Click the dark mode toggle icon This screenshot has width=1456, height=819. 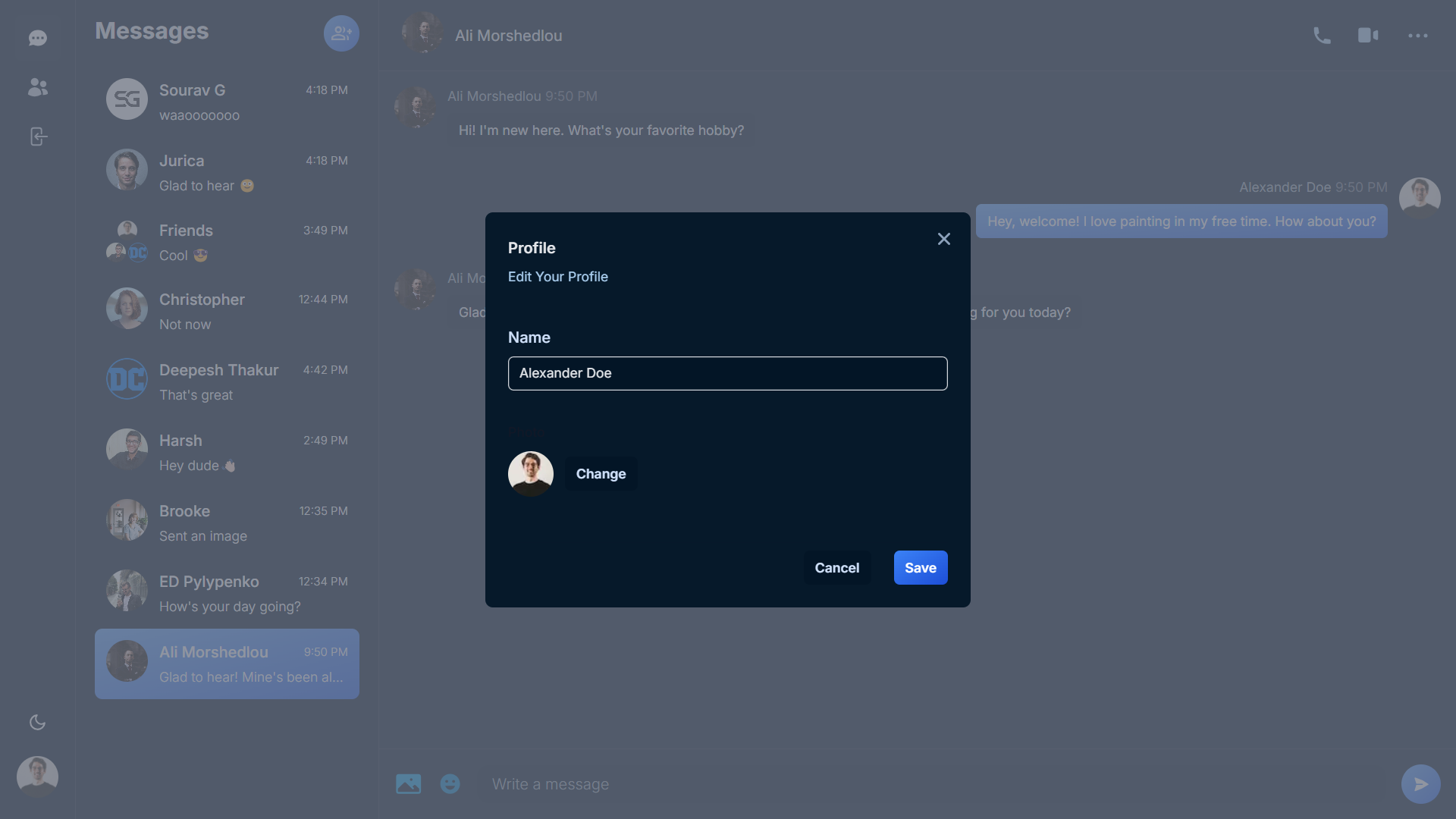click(x=37, y=722)
